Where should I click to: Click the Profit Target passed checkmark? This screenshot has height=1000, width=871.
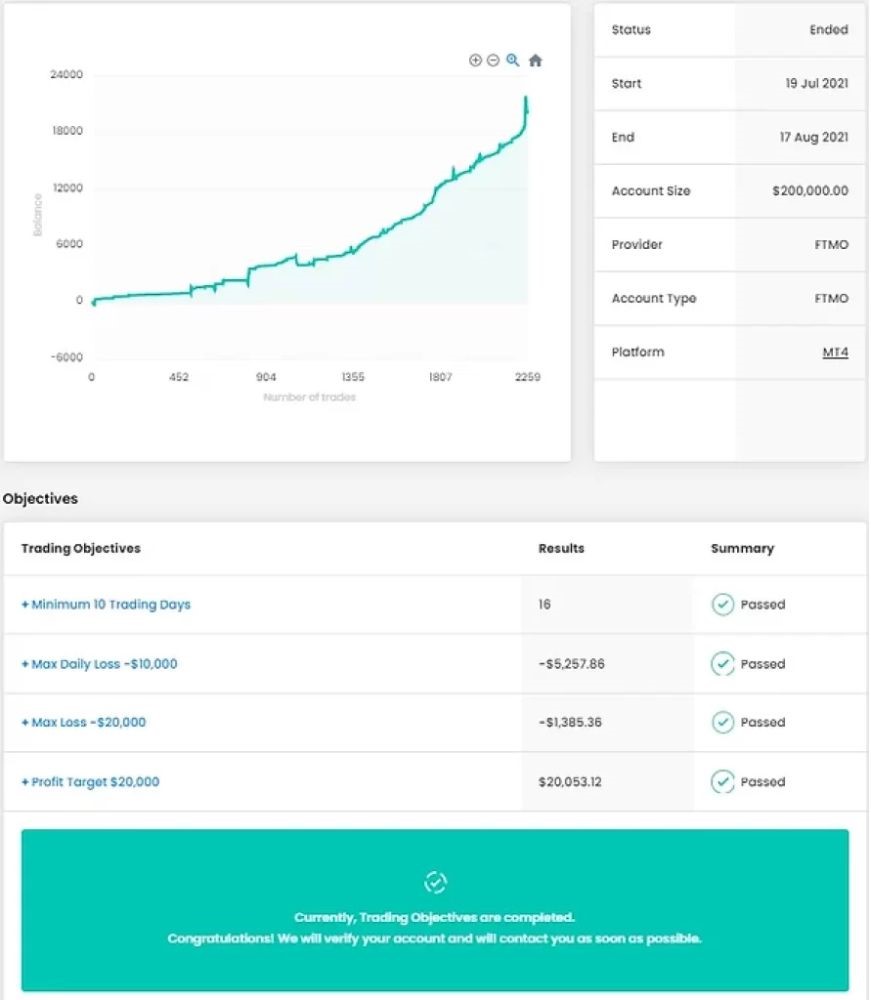[722, 782]
